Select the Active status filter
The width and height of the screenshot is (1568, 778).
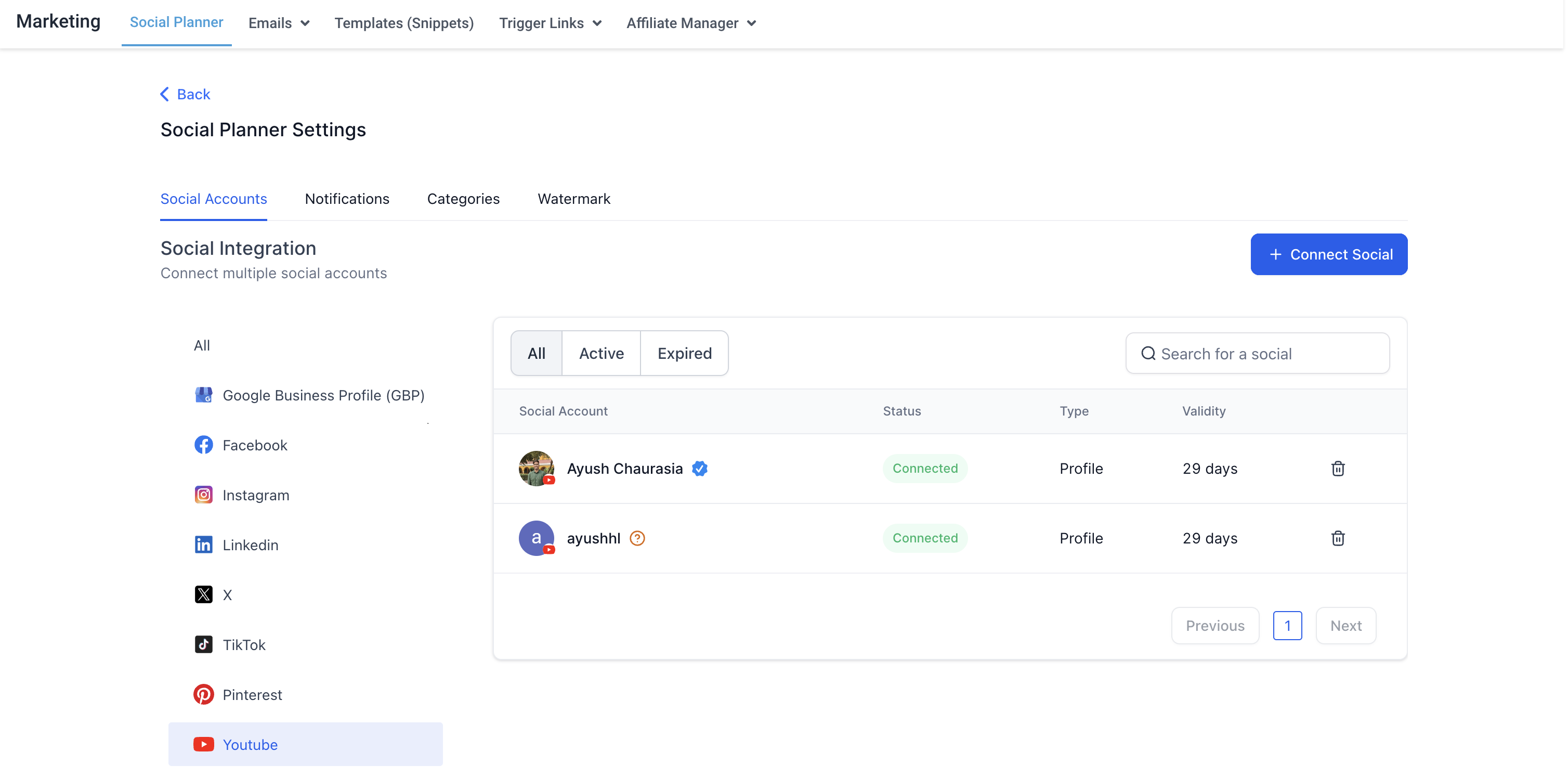coord(602,354)
